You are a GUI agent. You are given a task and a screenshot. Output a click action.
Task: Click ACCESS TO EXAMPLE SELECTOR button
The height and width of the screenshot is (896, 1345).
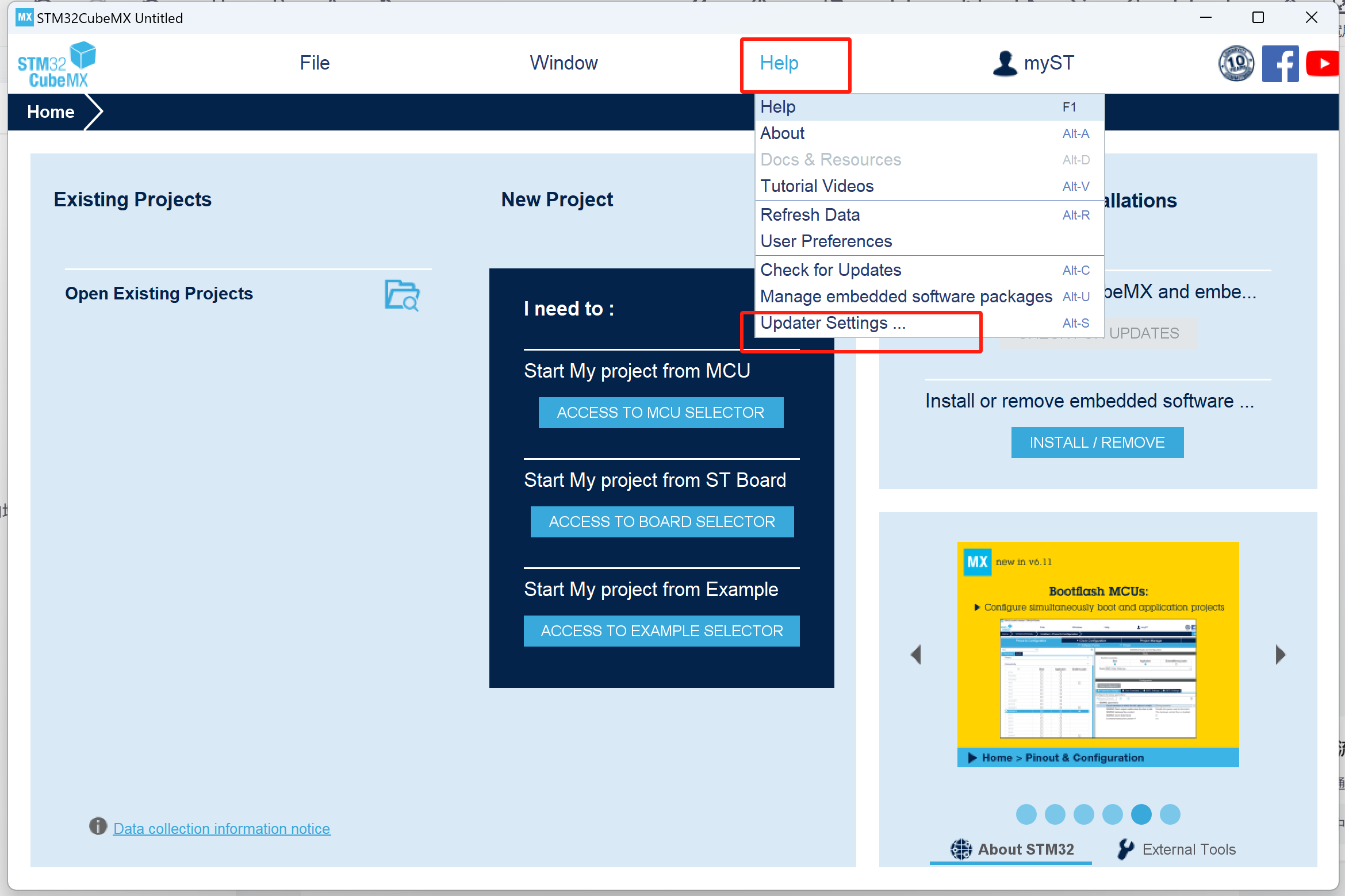pyautogui.click(x=661, y=630)
